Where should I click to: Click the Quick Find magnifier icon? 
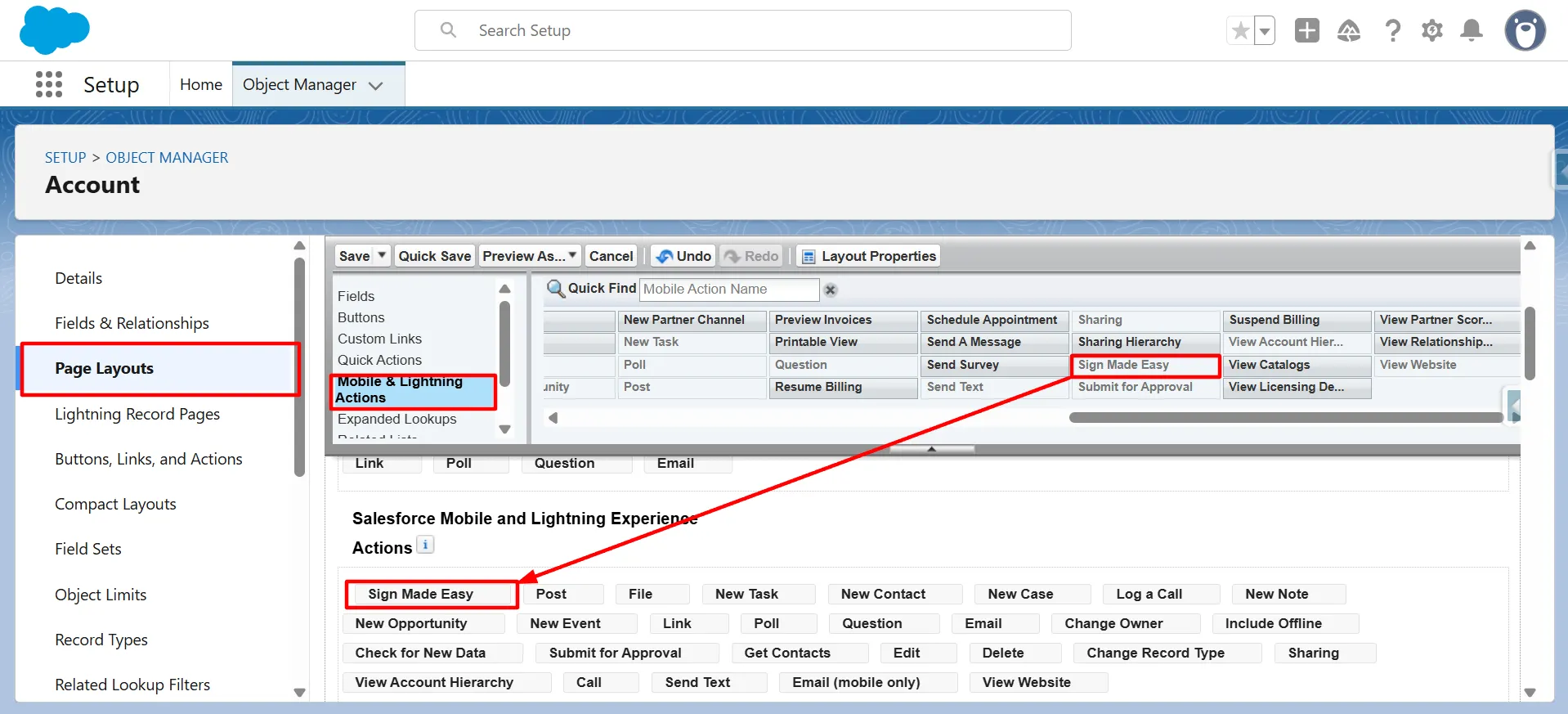[x=555, y=289]
